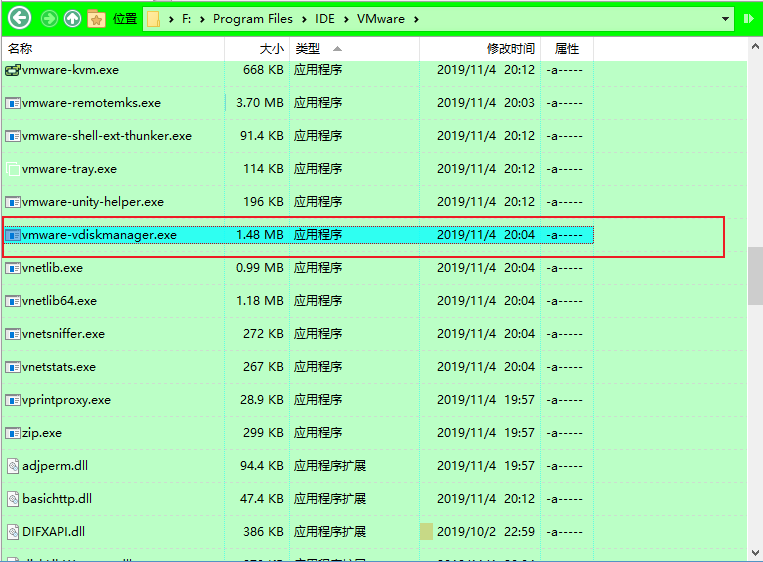Select file name DIFXAPI.dll
The image size is (763, 562).
[x=54, y=532]
